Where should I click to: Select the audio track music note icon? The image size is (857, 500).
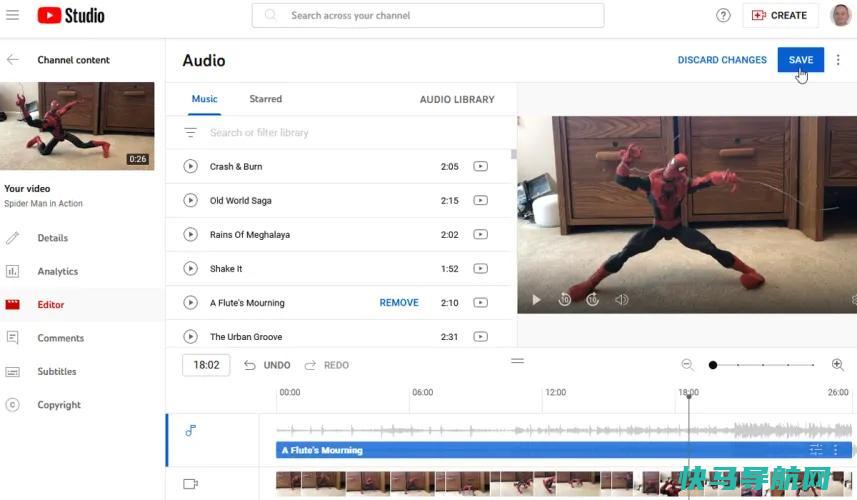pos(190,431)
